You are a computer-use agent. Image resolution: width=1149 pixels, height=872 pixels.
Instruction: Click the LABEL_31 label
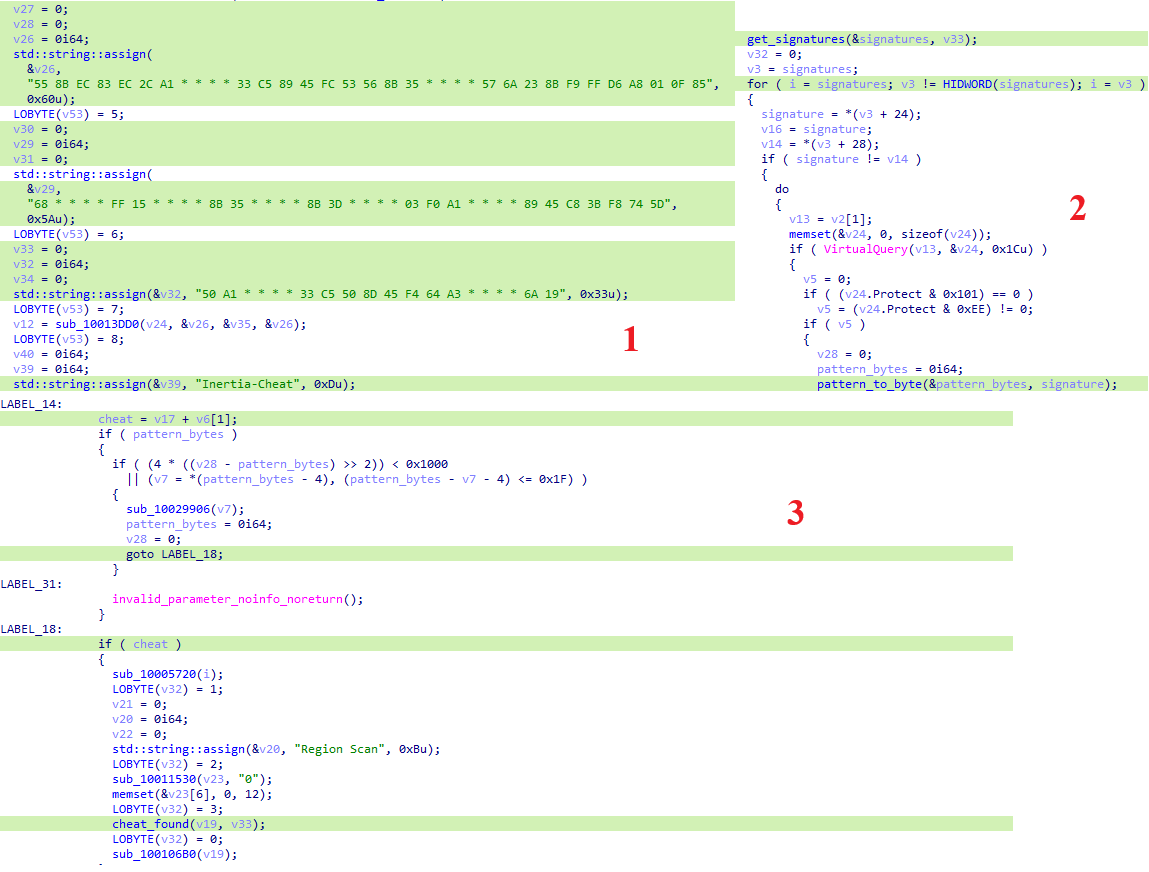click(x=29, y=583)
